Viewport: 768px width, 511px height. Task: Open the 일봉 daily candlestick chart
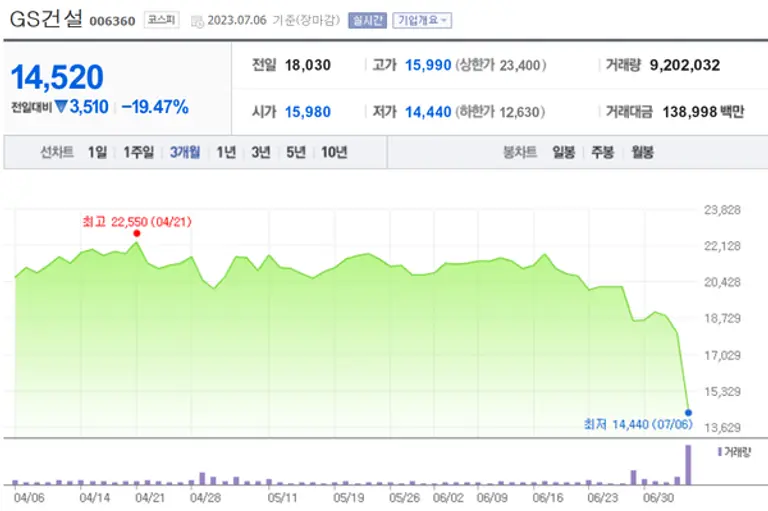[563, 153]
